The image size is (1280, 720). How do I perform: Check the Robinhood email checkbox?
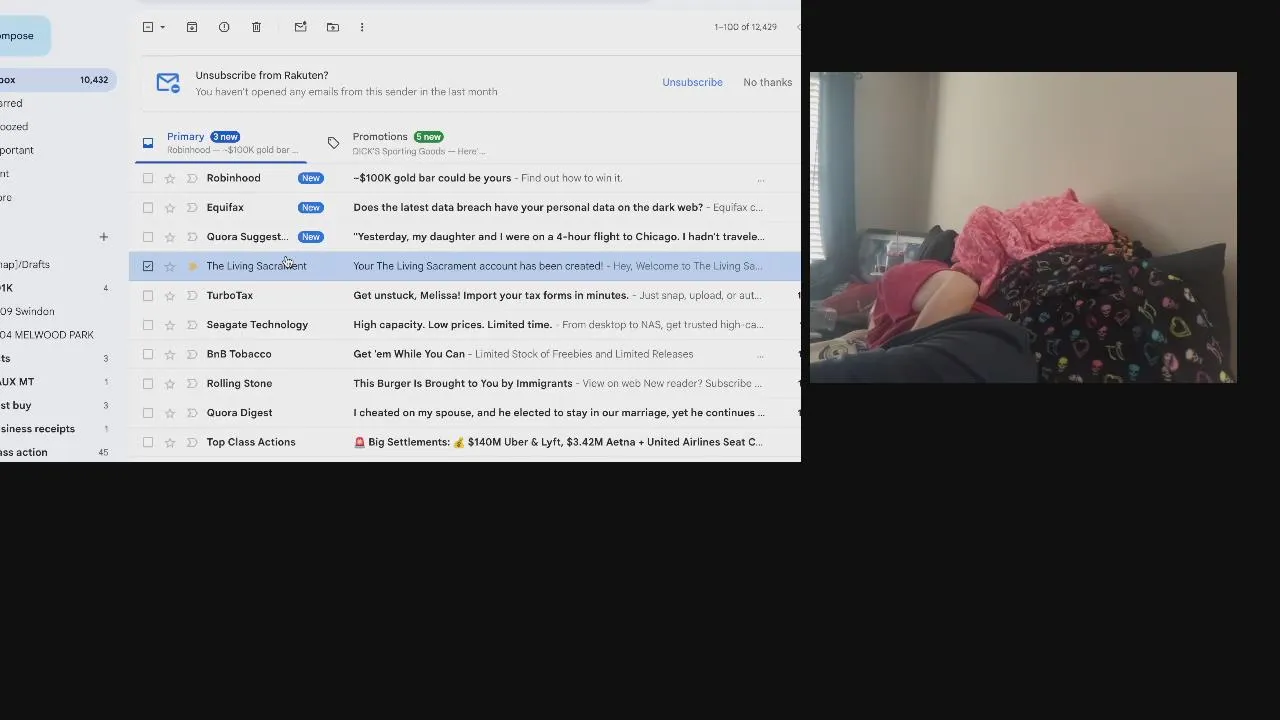coord(148,178)
